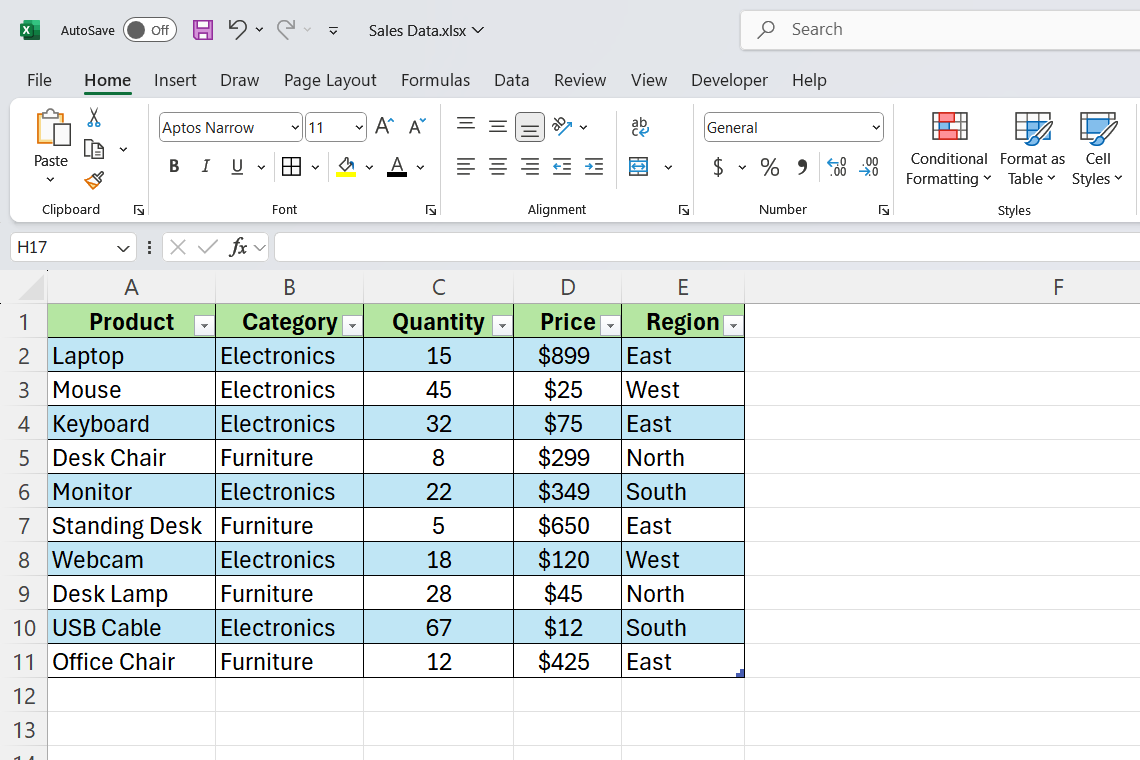
Task: Click the Orientation text angle icon
Action: [562, 127]
